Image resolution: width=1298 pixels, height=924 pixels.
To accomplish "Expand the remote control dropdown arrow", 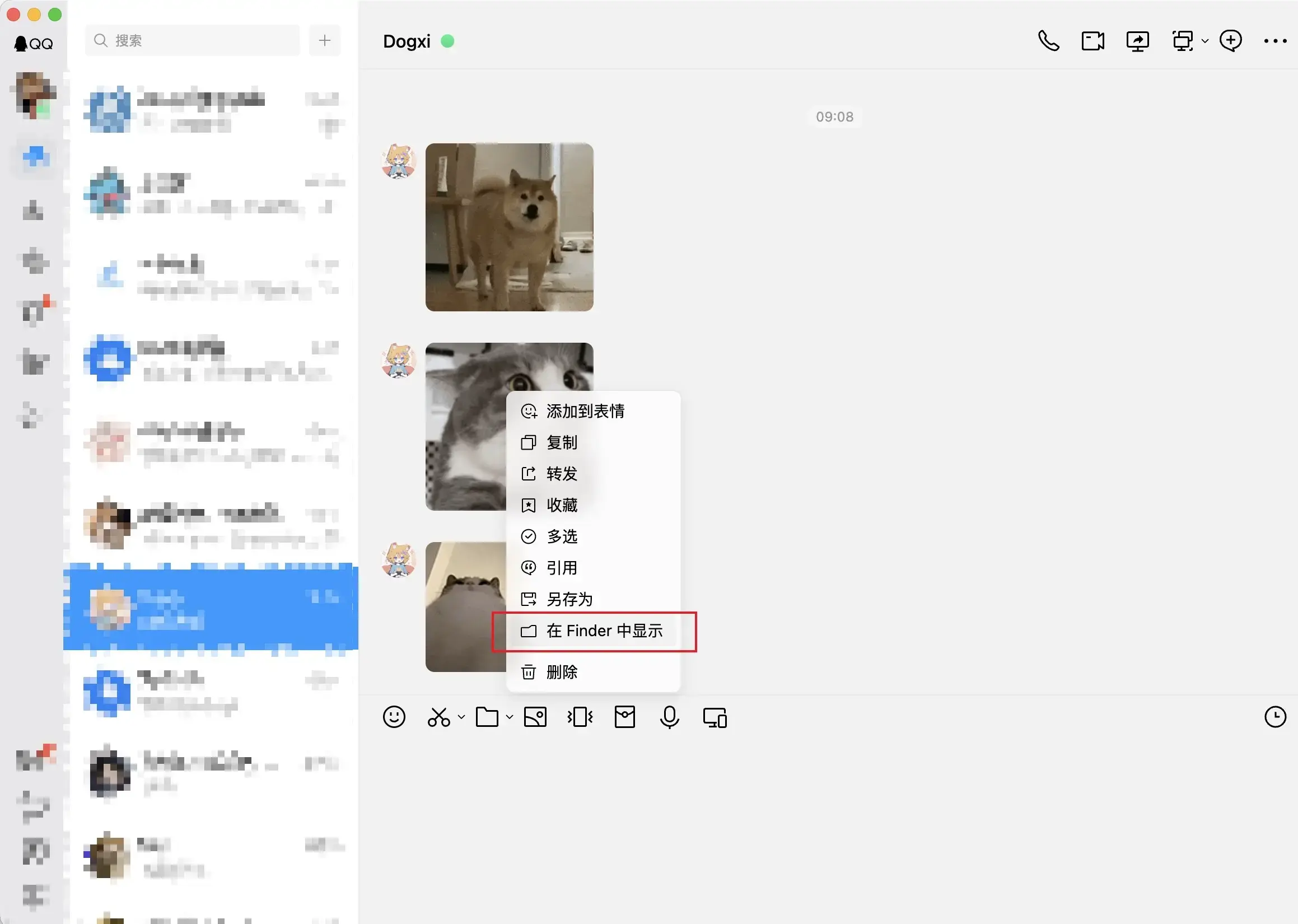I will pos(1204,41).
